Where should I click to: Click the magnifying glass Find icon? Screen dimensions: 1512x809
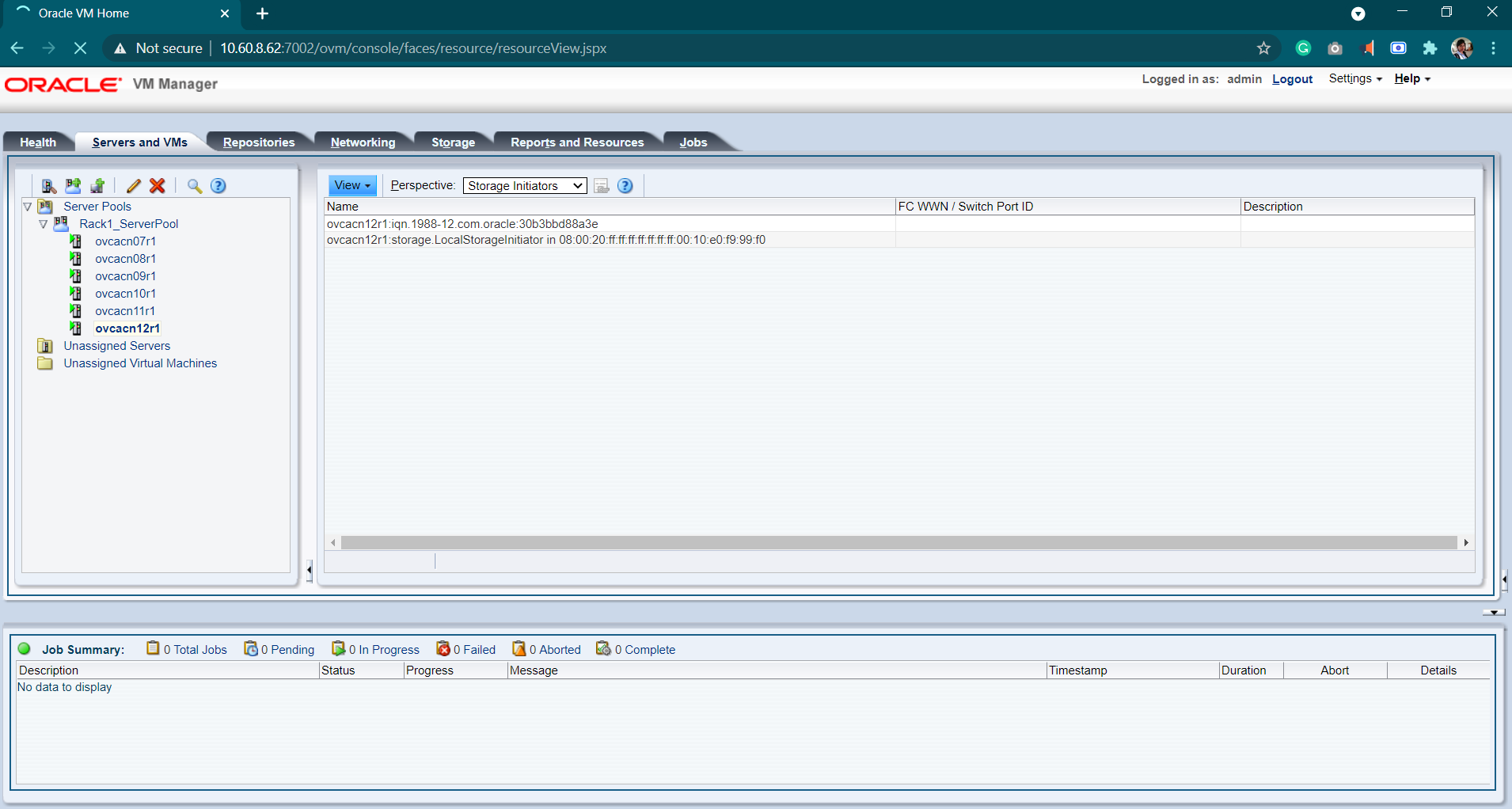click(194, 186)
